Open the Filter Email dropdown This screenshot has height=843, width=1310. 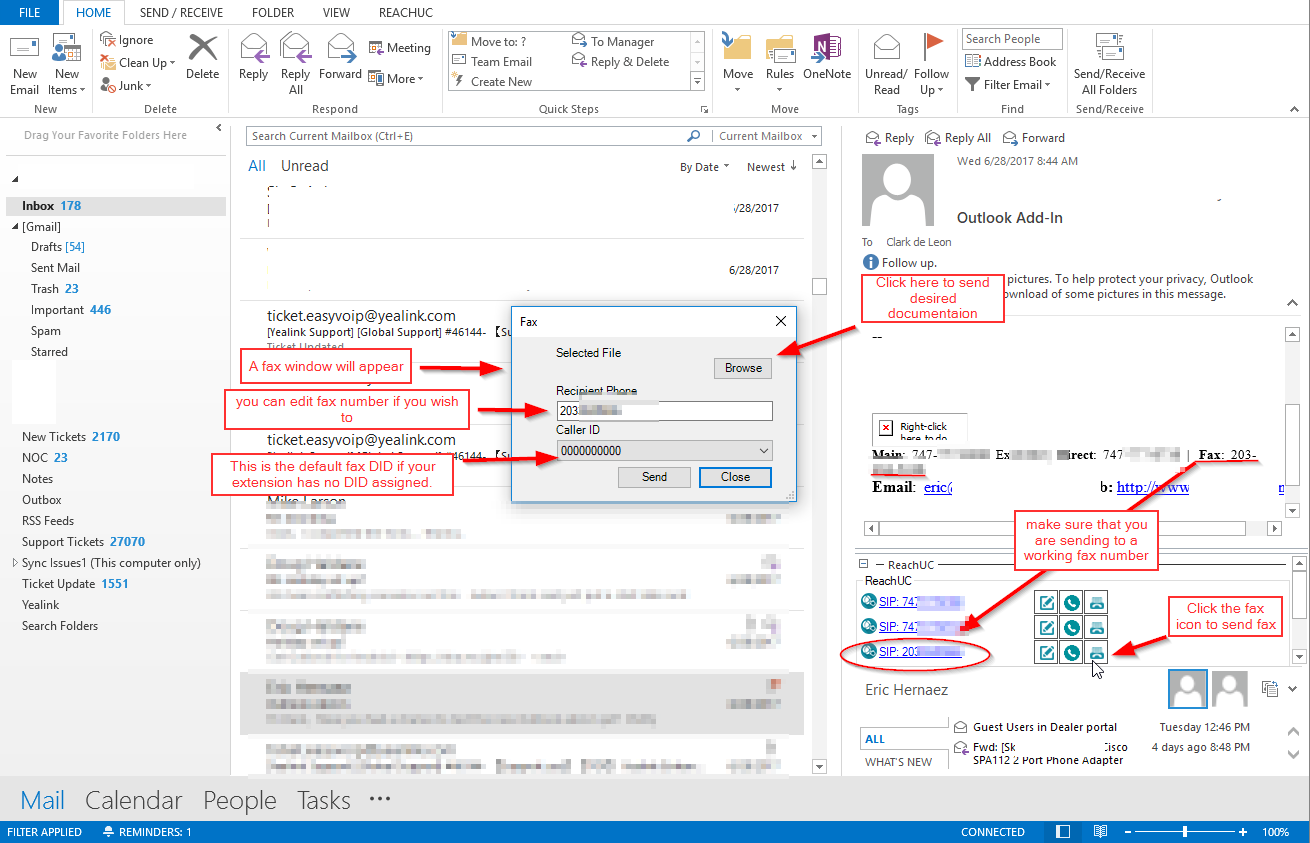click(x=1008, y=84)
